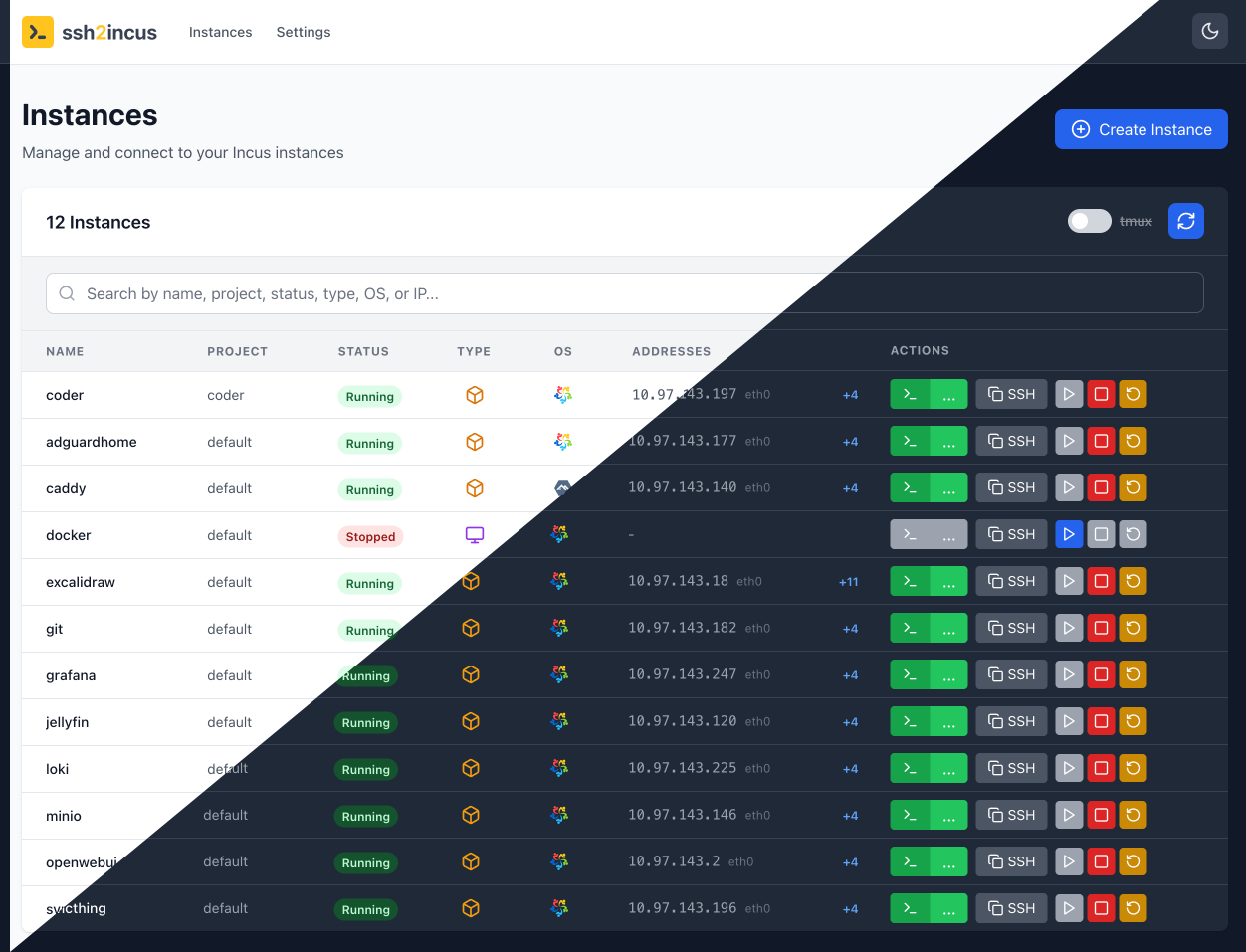Open the Settings page
Viewport: 1246px width, 952px height.
(303, 32)
